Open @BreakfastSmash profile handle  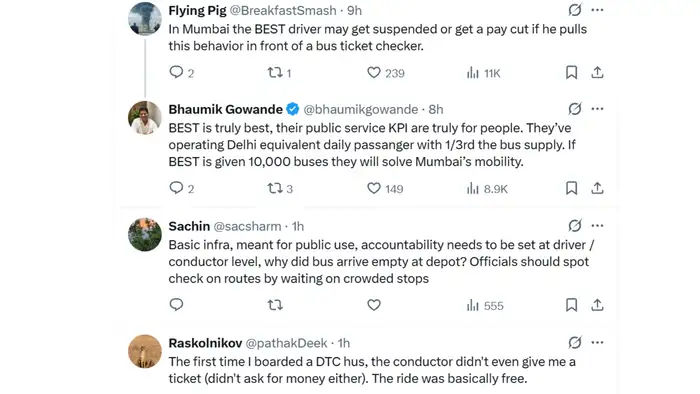[x=283, y=10]
